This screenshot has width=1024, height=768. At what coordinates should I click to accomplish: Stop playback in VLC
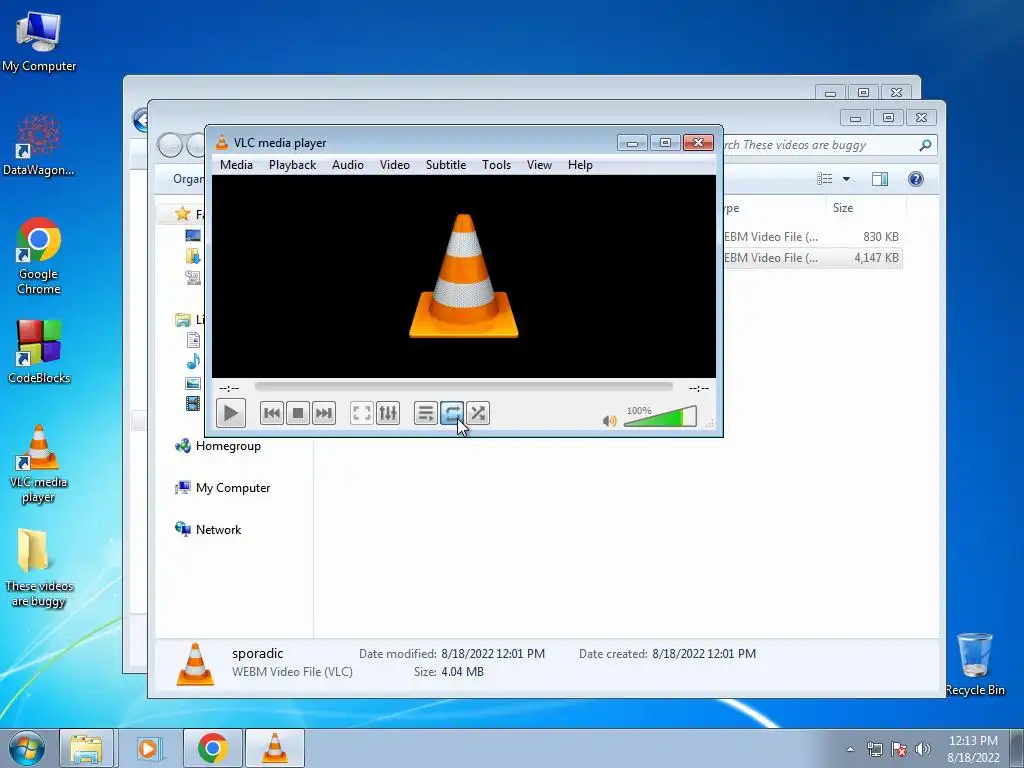298,413
